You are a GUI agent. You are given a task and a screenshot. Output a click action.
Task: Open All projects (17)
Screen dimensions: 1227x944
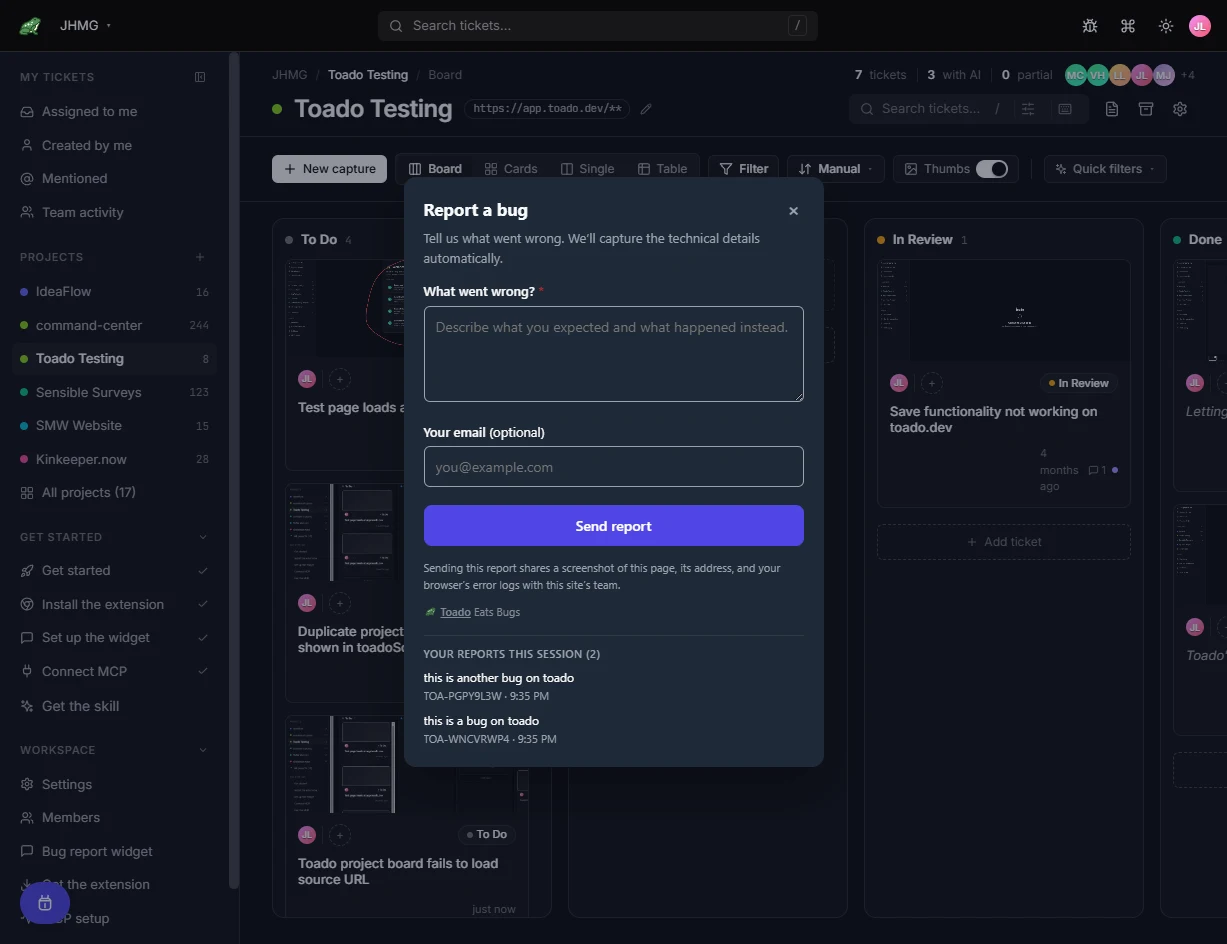coord(115,493)
